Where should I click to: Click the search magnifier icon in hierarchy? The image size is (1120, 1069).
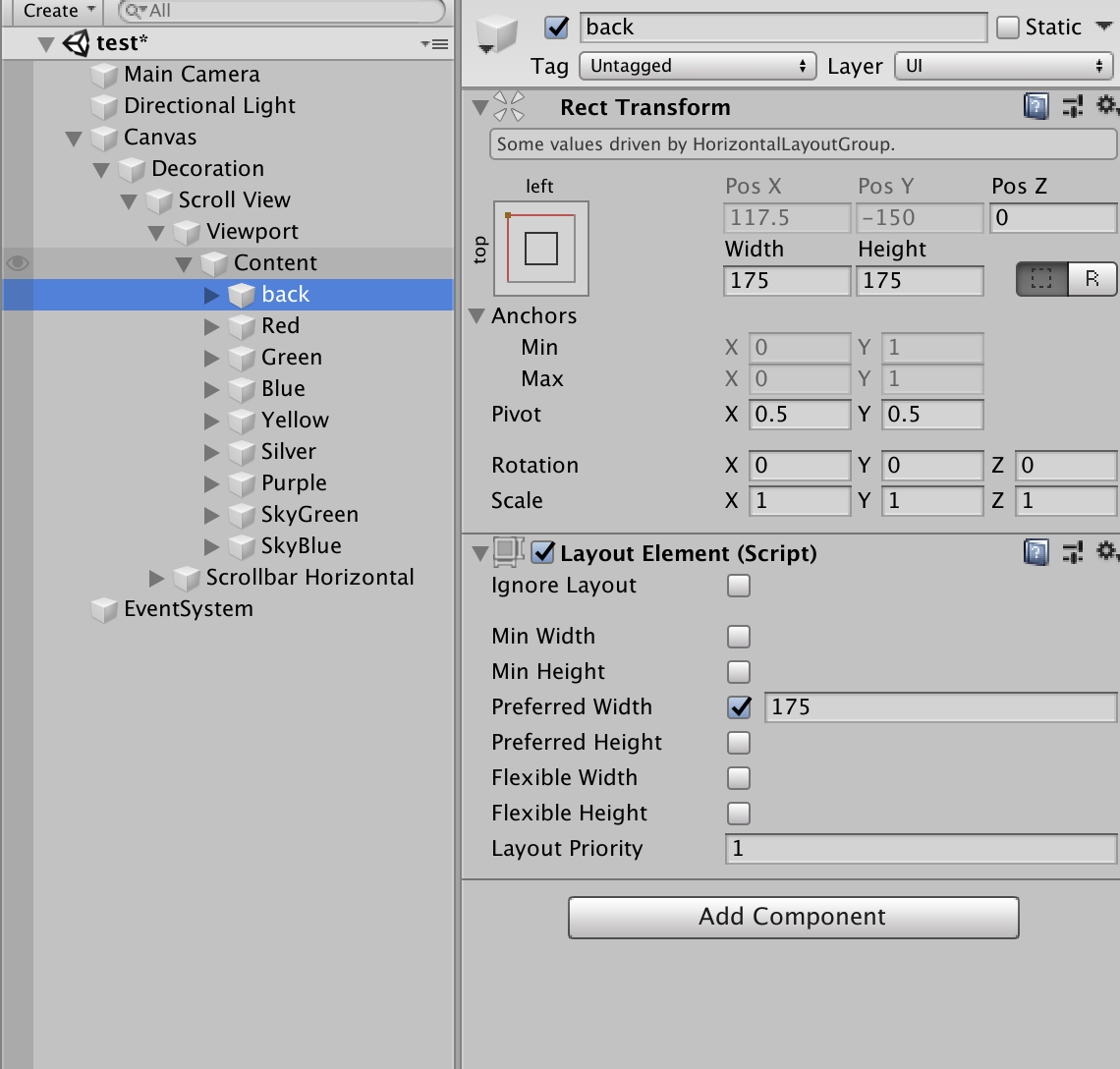tap(135, 11)
